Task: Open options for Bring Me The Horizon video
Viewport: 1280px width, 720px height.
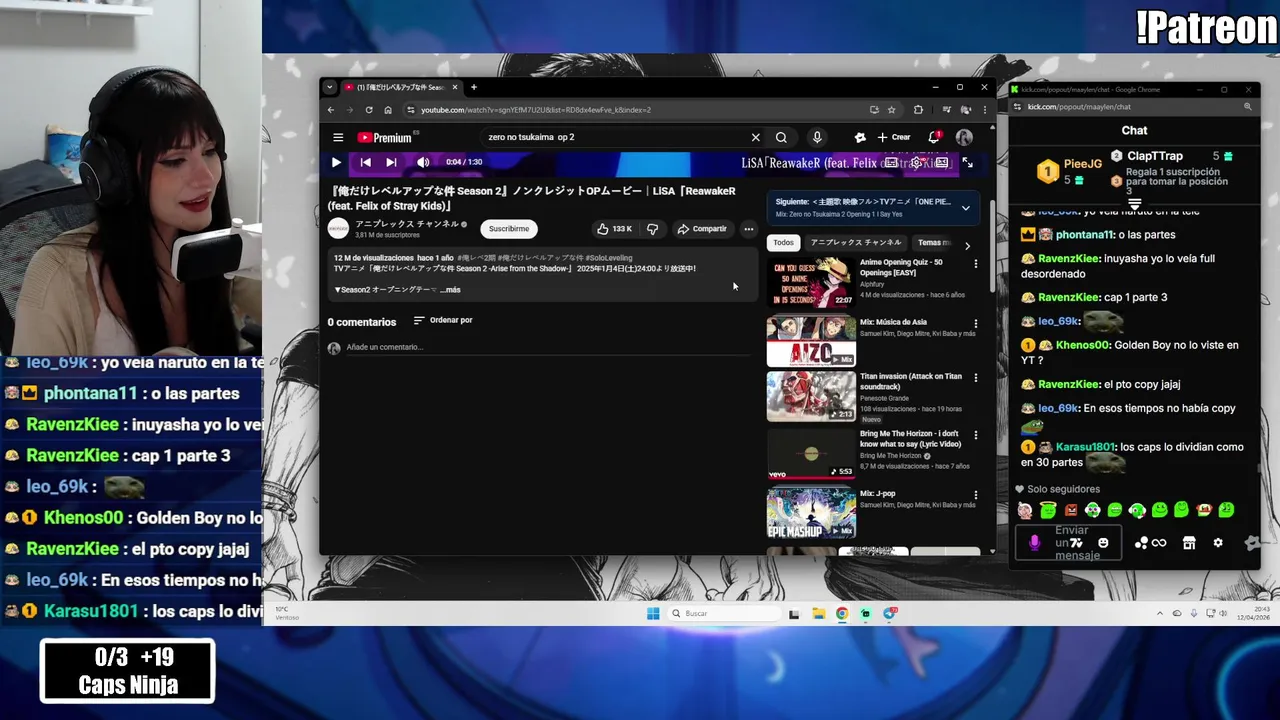Action: (x=976, y=436)
